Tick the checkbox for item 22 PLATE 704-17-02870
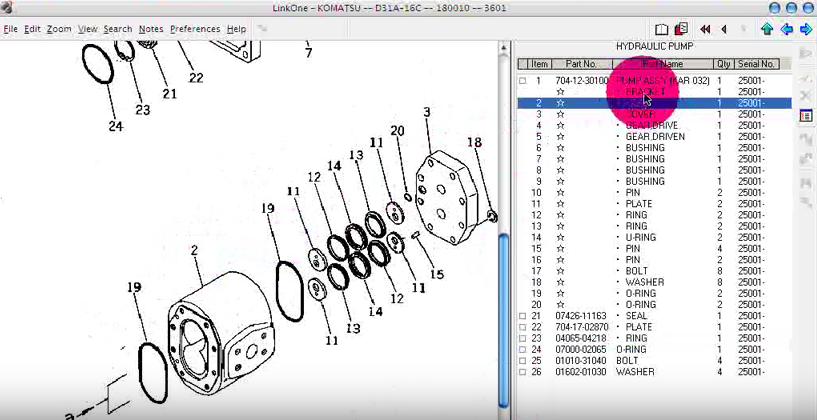 pos(523,327)
